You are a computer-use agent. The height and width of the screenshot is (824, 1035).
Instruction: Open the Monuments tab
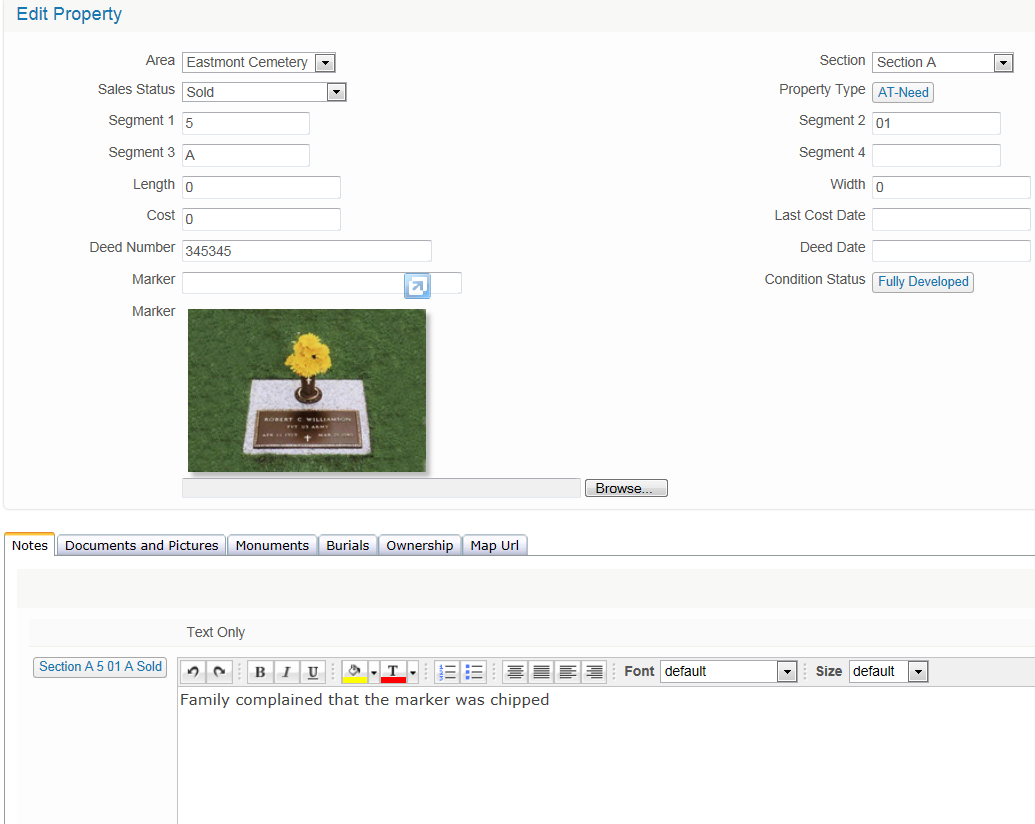[x=272, y=545]
